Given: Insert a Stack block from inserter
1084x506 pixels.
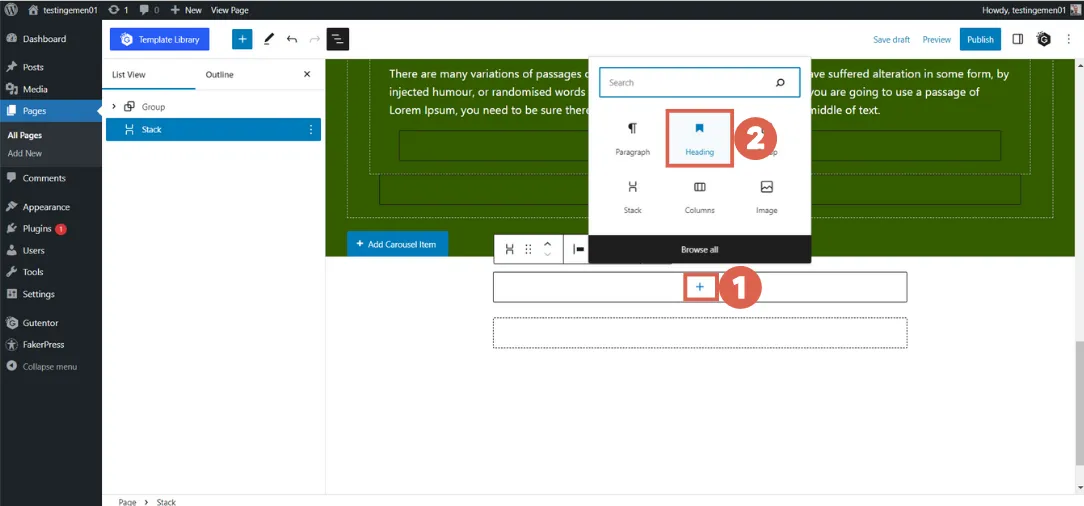Looking at the screenshot, I should tap(633, 197).
